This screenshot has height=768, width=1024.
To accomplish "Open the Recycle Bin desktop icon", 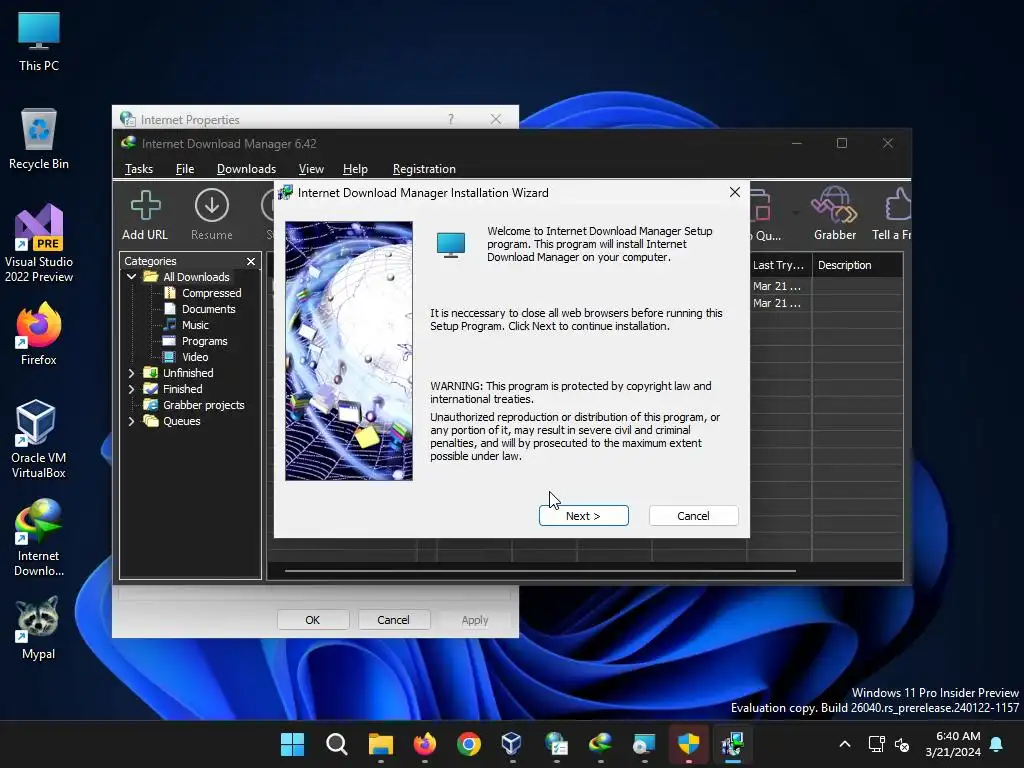I will [39, 139].
